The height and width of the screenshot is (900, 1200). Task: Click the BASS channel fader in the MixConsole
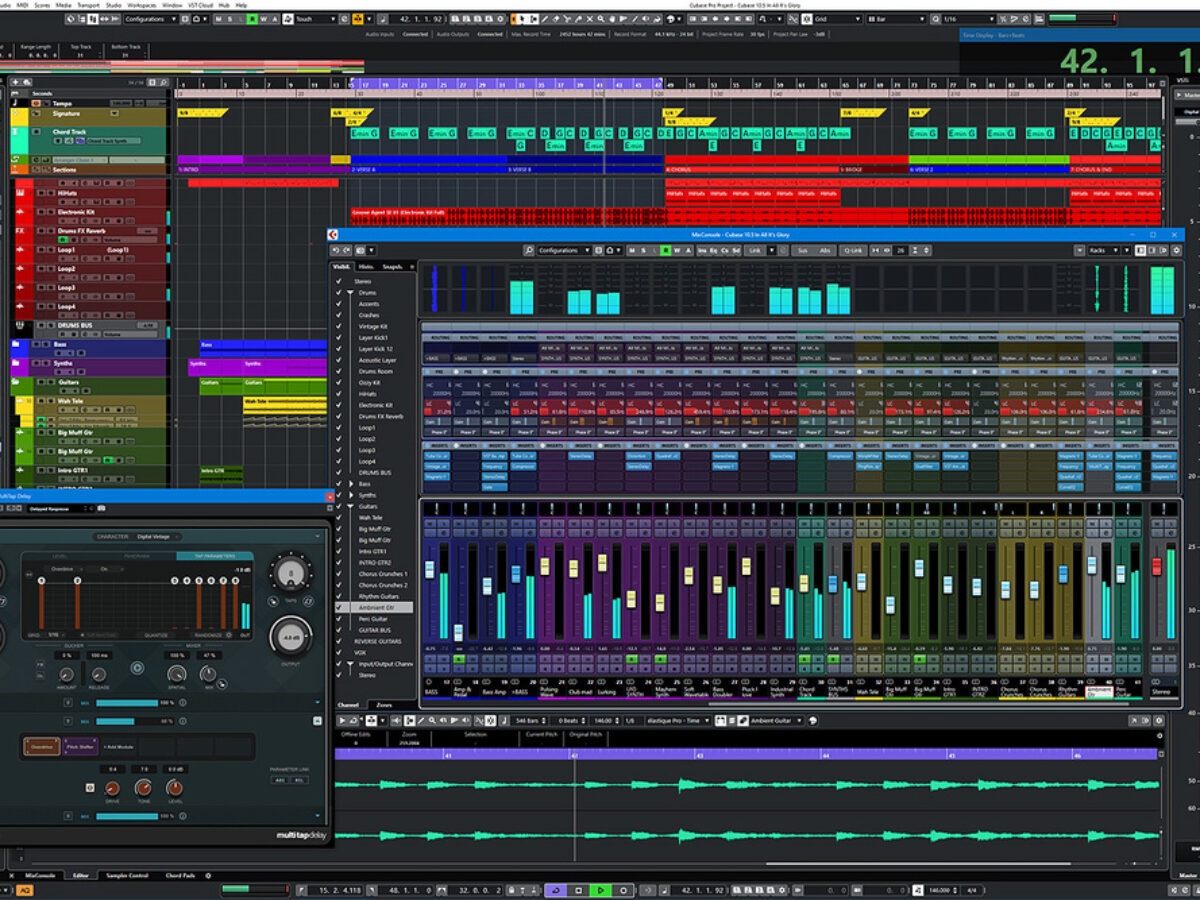pos(430,569)
